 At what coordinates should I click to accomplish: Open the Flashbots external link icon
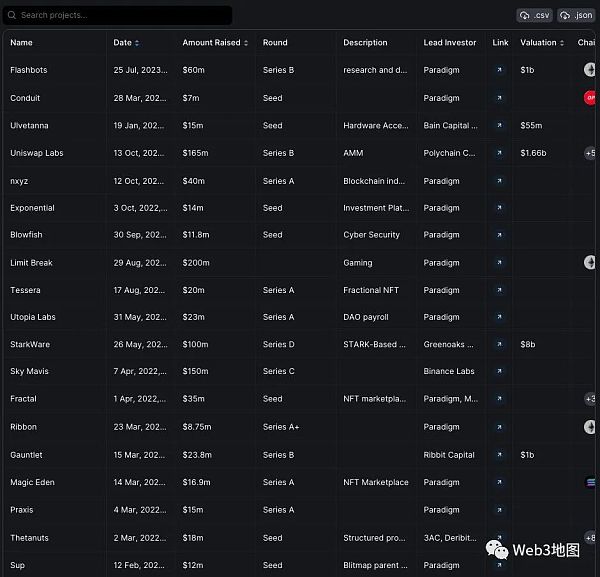[x=500, y=70]
